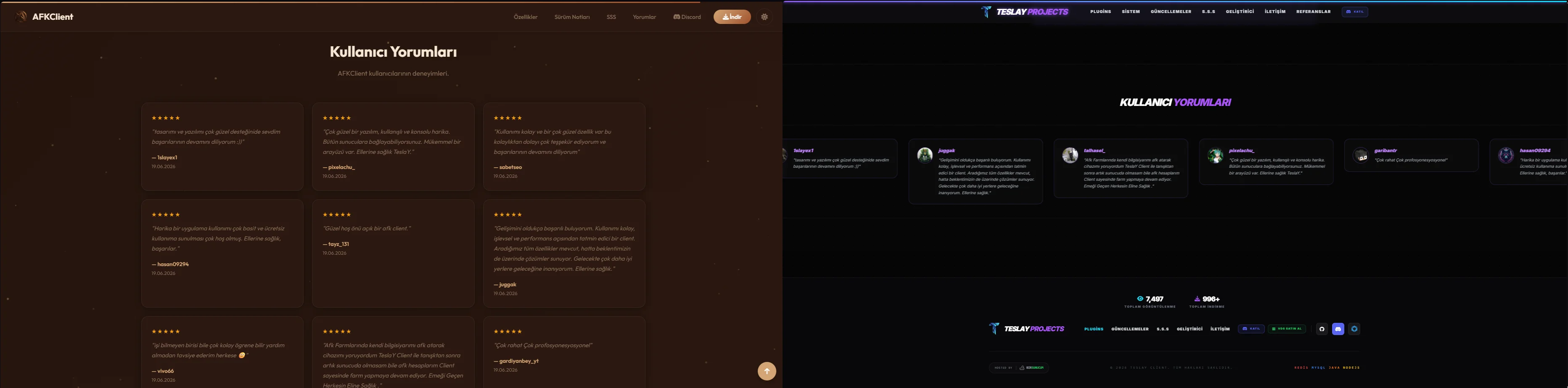Select SİSTEM in Teslay top menu
The height and width of the screenshot is (388, 1568).
1130,11
